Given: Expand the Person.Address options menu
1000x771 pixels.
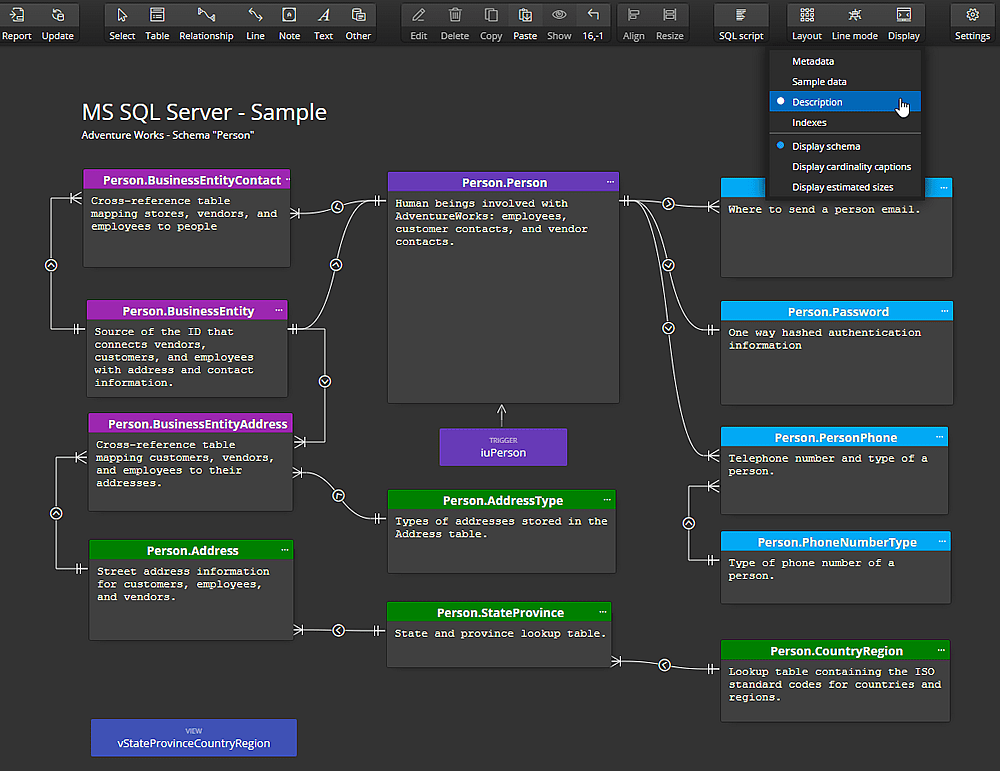Looking at the screenshot, I should coord(284,549).
